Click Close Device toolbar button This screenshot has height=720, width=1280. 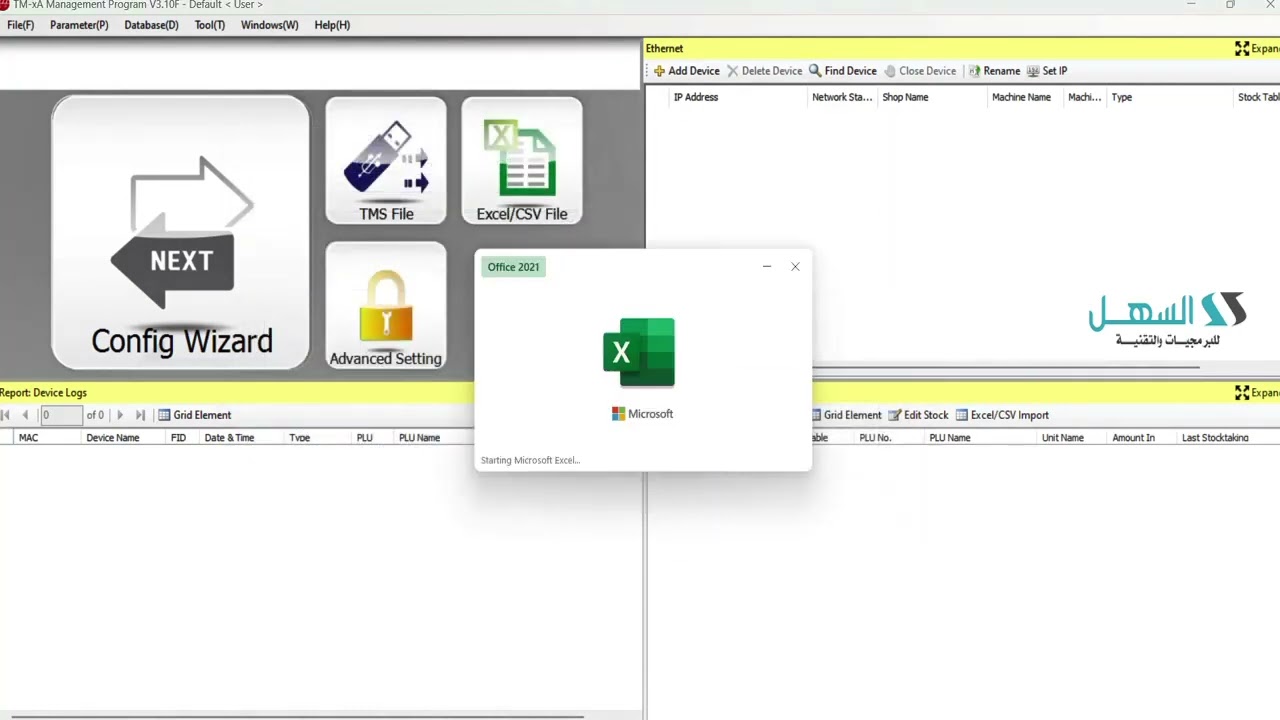pos(920,71)
